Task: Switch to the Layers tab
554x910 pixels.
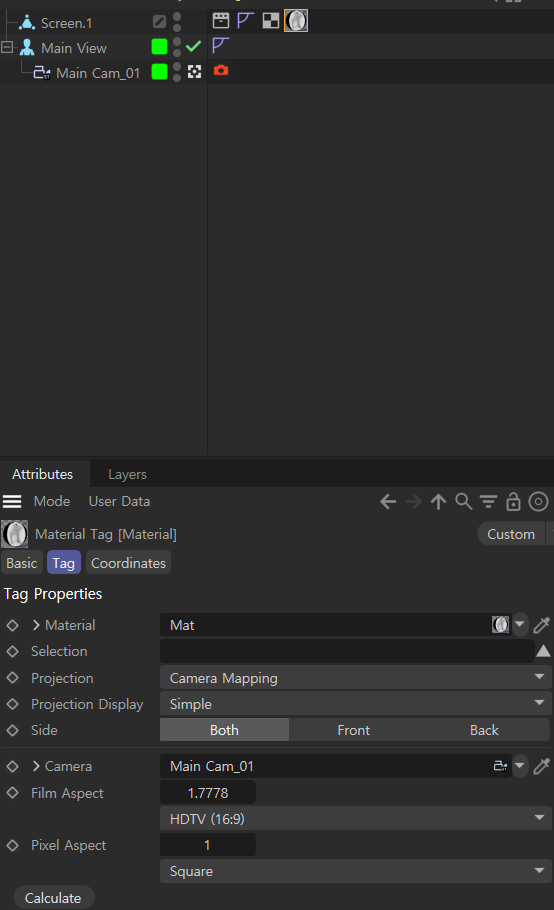Action: 127,474
